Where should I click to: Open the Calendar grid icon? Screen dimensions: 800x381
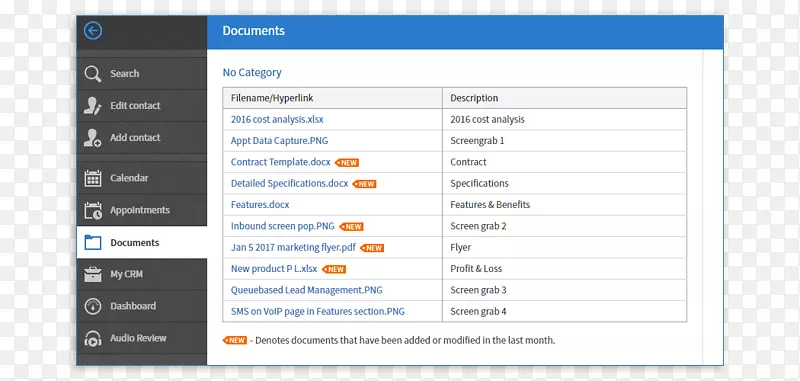pyautogui.click(x=93, y=178)
